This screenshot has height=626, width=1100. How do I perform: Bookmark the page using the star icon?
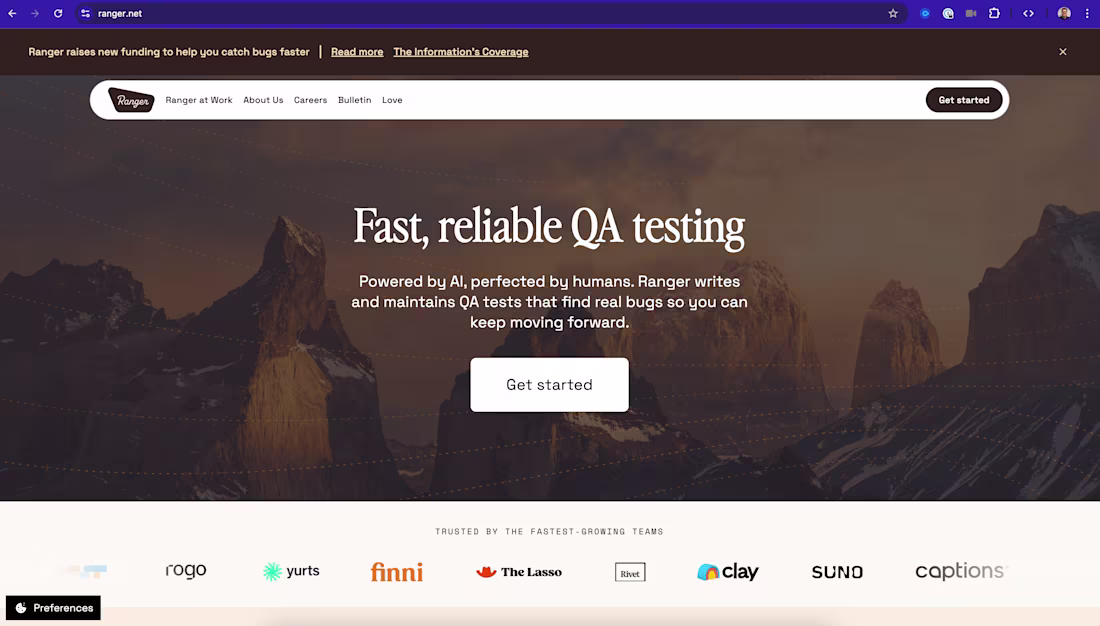[x=891, y=14]
